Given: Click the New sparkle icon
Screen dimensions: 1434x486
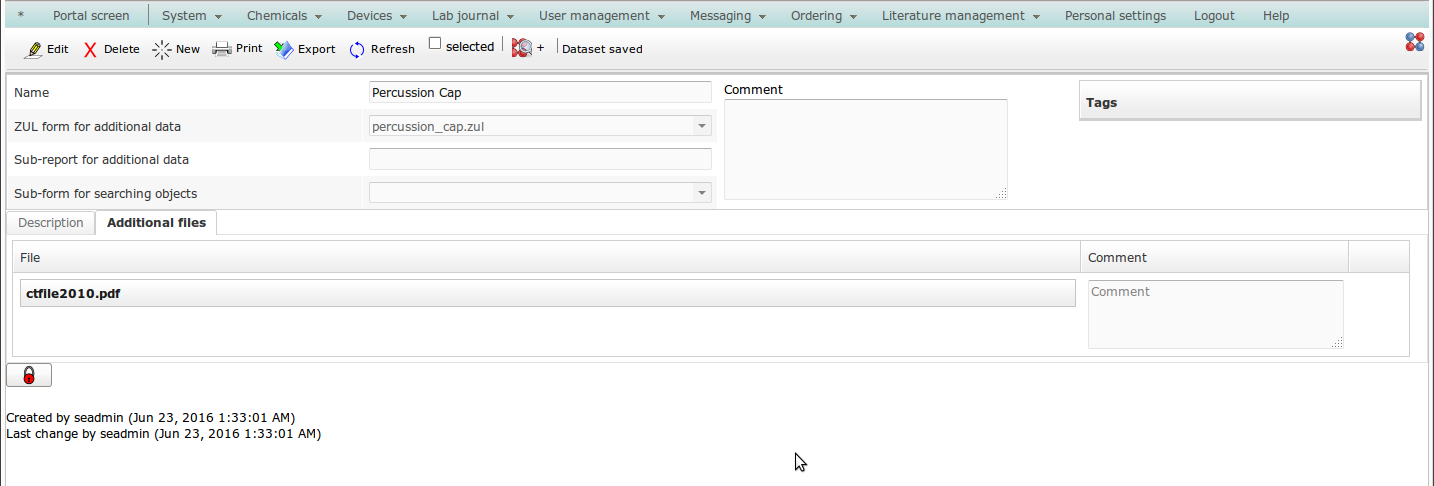Looking at the screenshot, I should (x=161, y=49).
